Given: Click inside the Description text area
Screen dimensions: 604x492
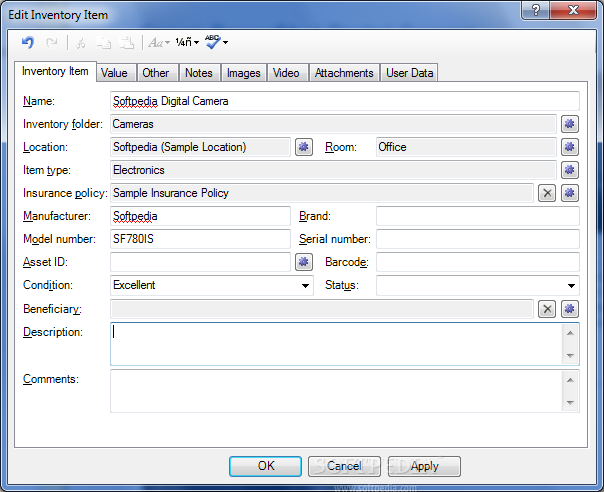Looking at the screenshot, I should click(x=336, y=344).
